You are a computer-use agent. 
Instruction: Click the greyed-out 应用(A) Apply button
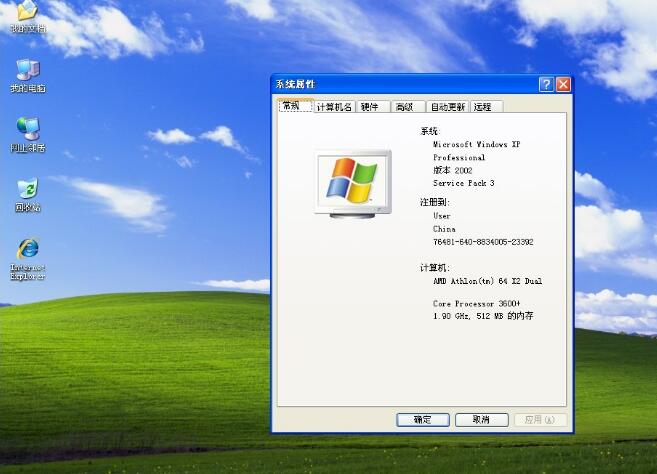pos(541,420)
